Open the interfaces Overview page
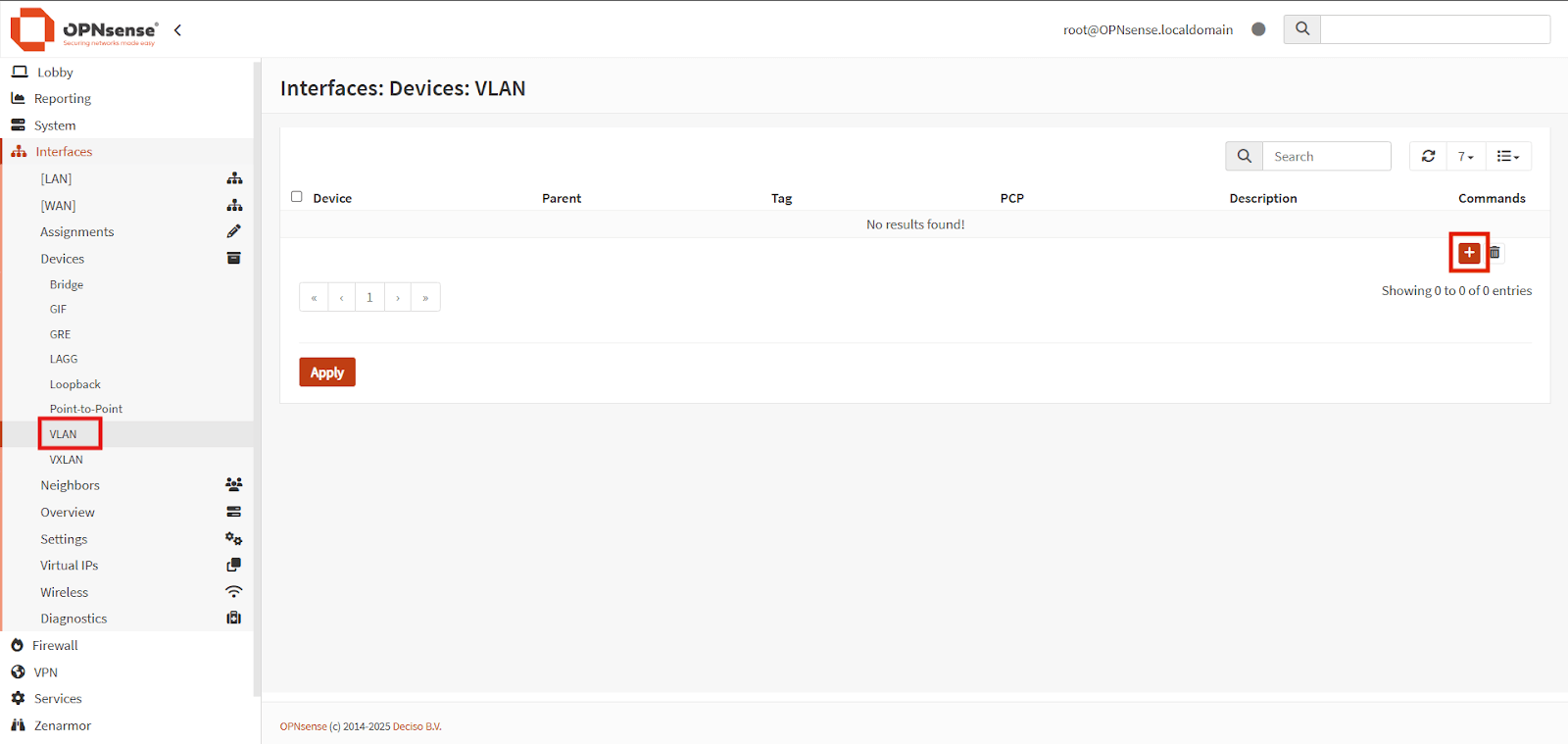Image resolution: width=1568 pixels, height=744 pixels. coord(68,512)
